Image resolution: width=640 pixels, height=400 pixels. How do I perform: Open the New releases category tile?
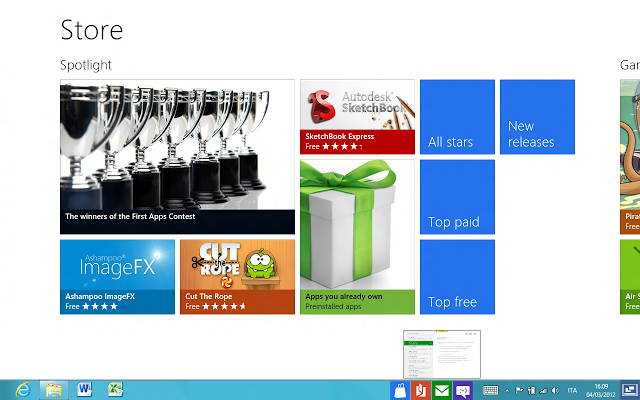[537, 117]
